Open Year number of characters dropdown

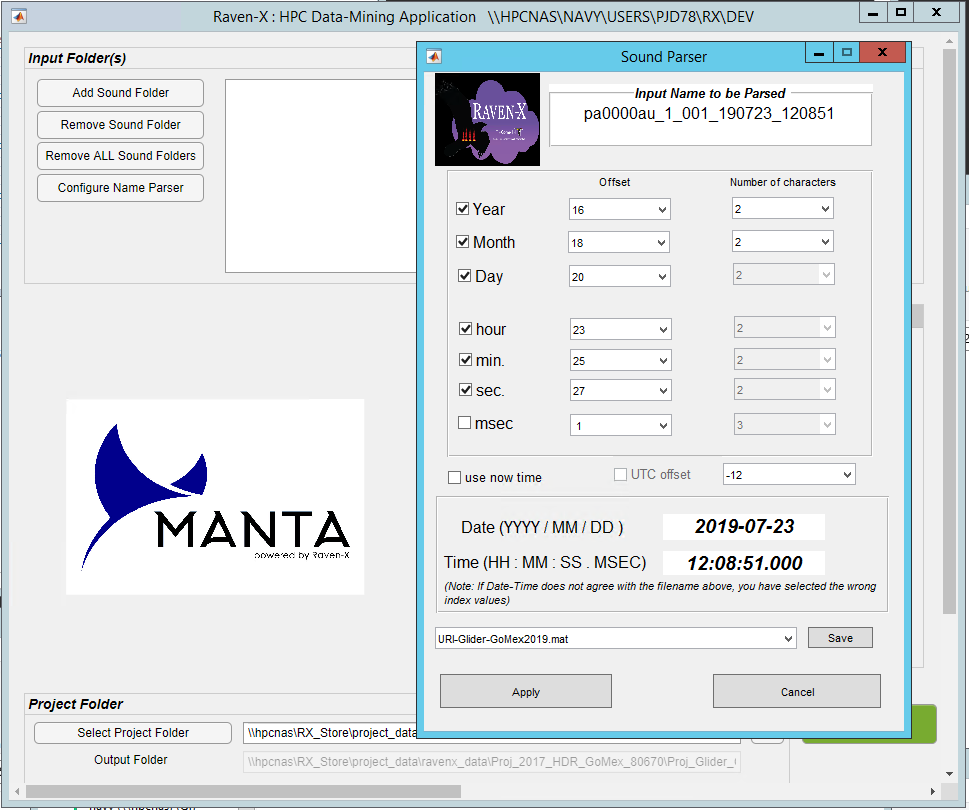pos(782,209)
